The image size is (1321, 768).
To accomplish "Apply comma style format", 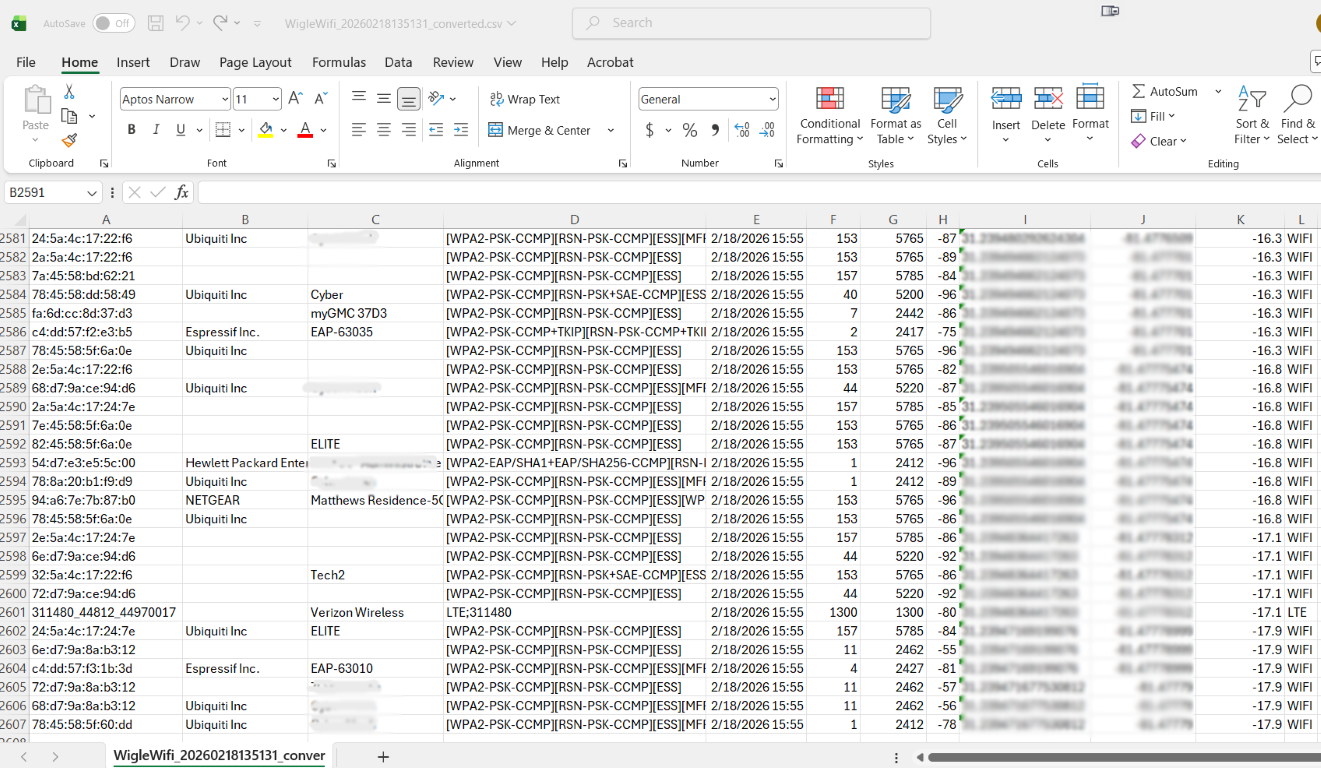I will pyautogui.click(x=715, y=130).
